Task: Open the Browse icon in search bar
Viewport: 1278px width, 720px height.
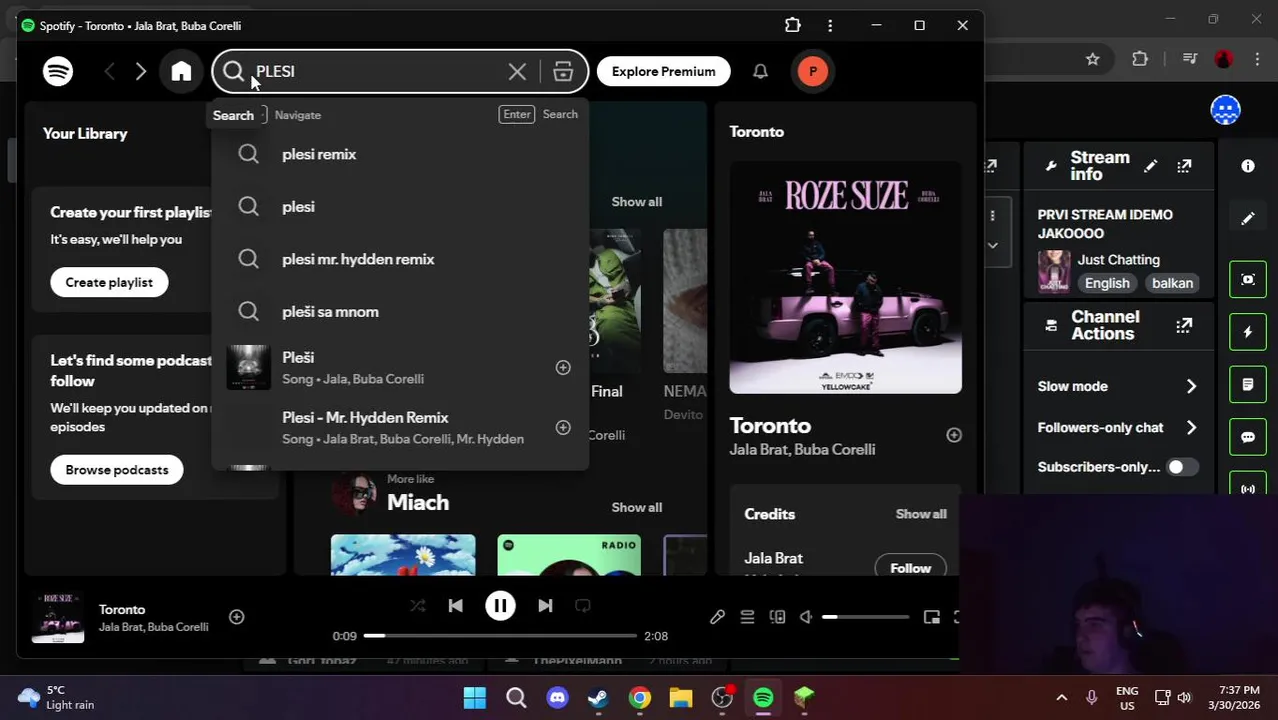Action: (x=563, y=71)
